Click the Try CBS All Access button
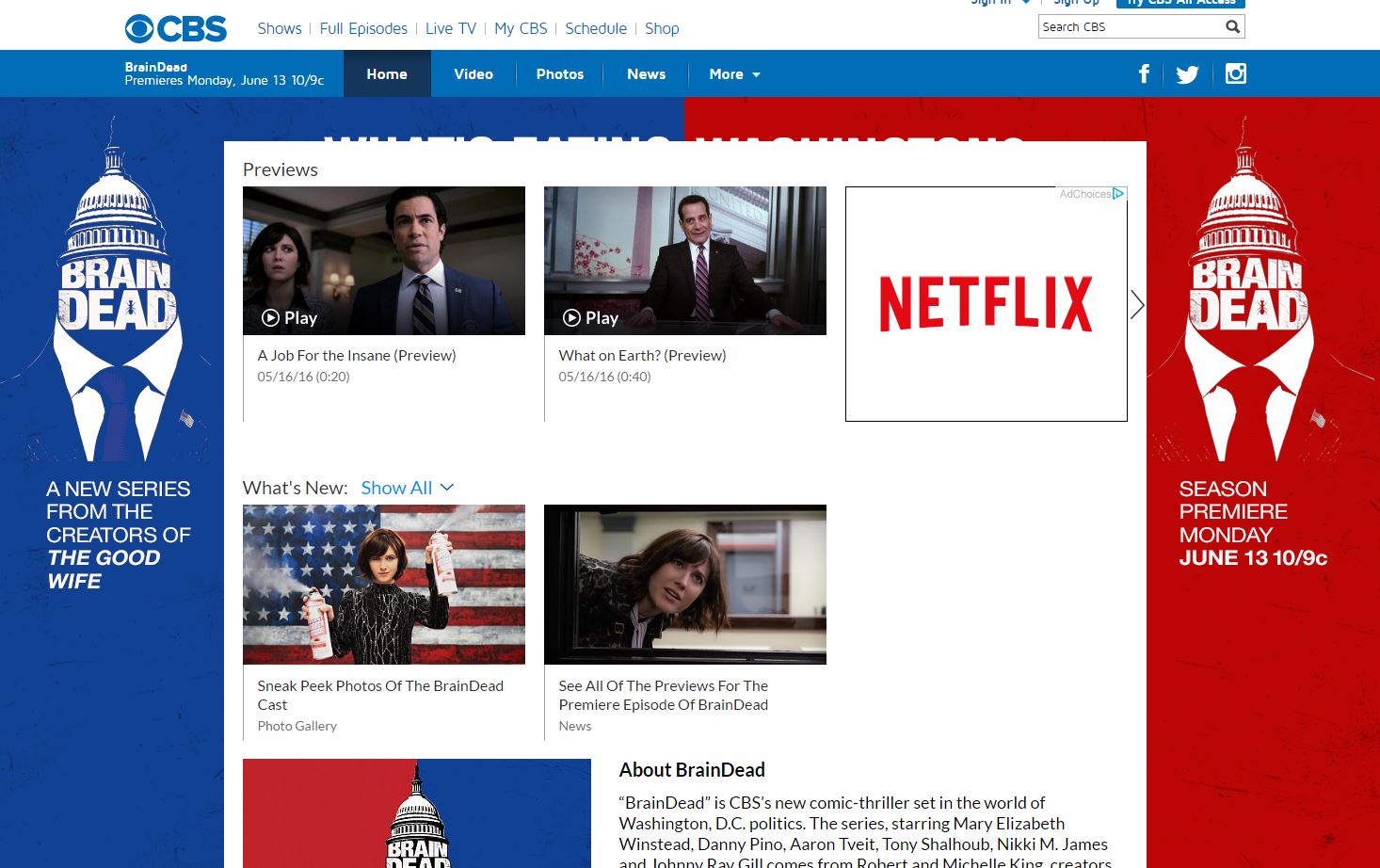 tap(1180, 3)
